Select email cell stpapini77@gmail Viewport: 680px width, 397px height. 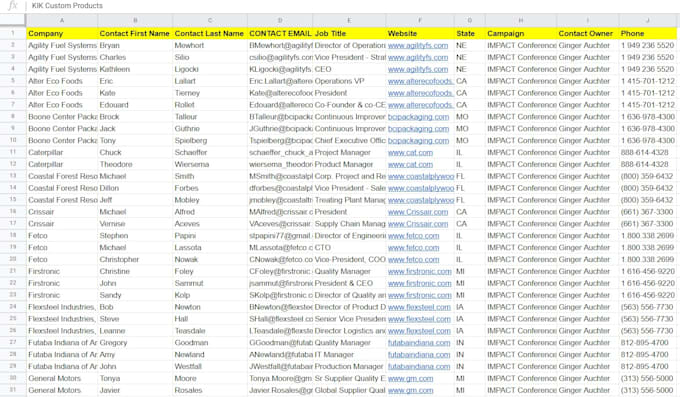pos(280,236)
